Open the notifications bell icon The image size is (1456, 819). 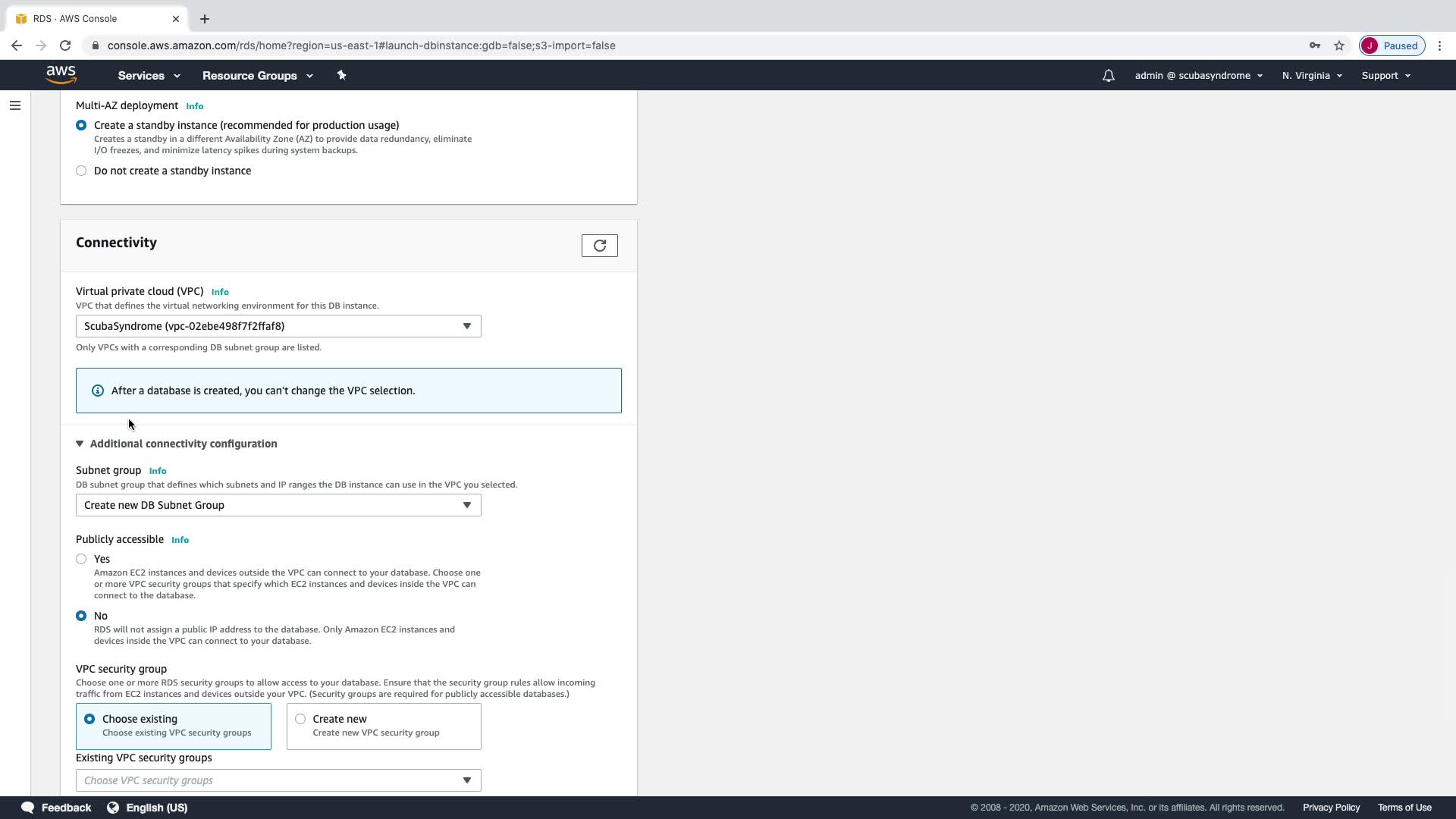[x=1108, y=76]
